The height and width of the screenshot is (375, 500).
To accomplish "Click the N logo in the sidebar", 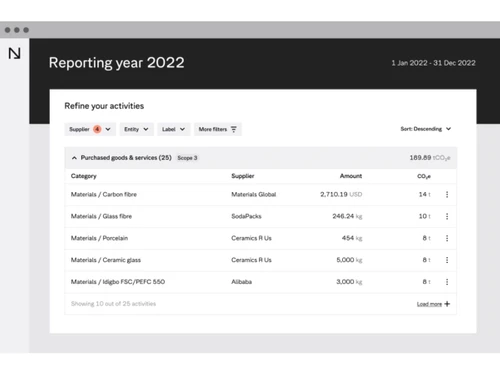I will (x=14, y=53).
